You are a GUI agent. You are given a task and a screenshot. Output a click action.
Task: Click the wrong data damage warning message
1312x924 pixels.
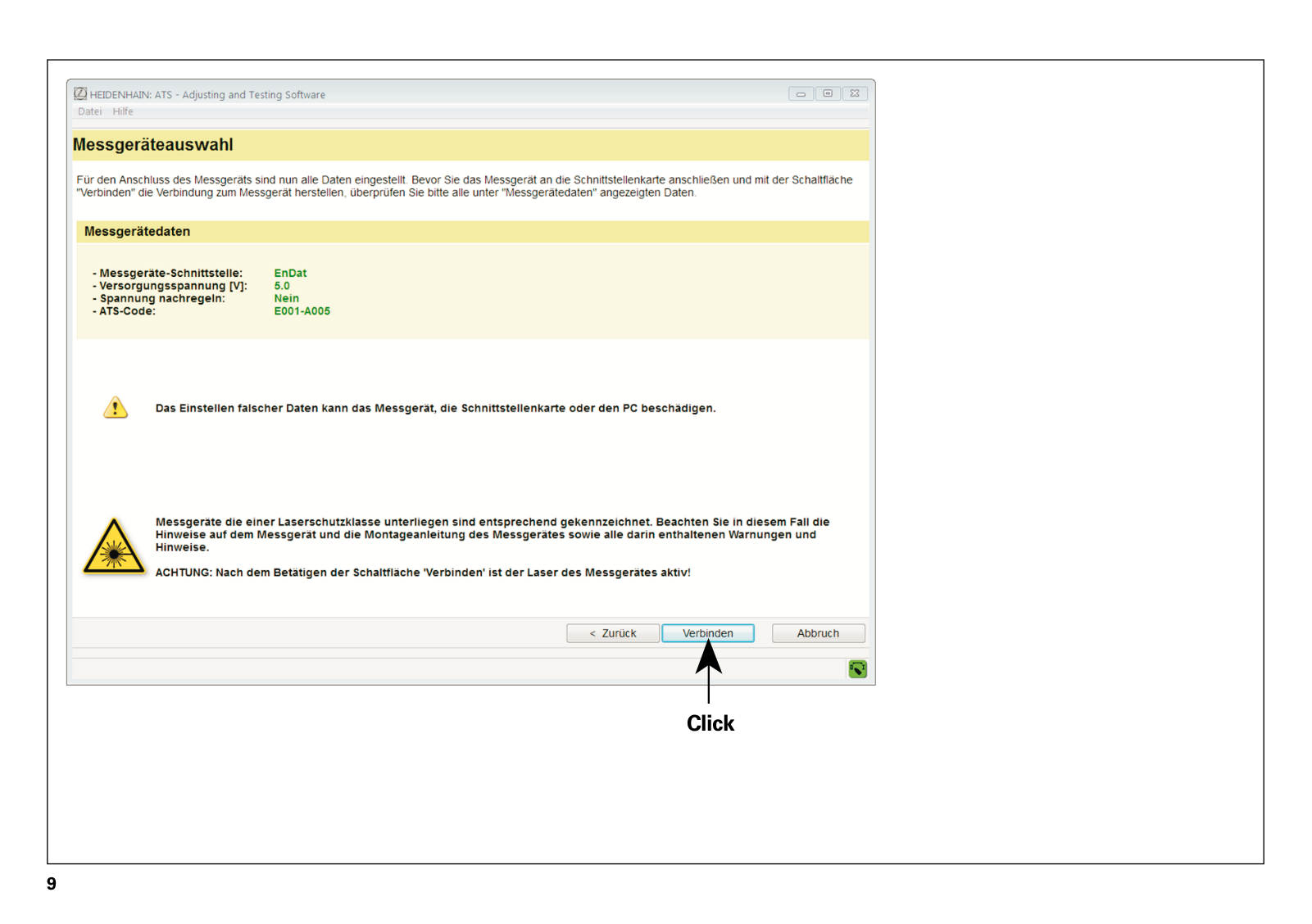(x=435, y=408)
